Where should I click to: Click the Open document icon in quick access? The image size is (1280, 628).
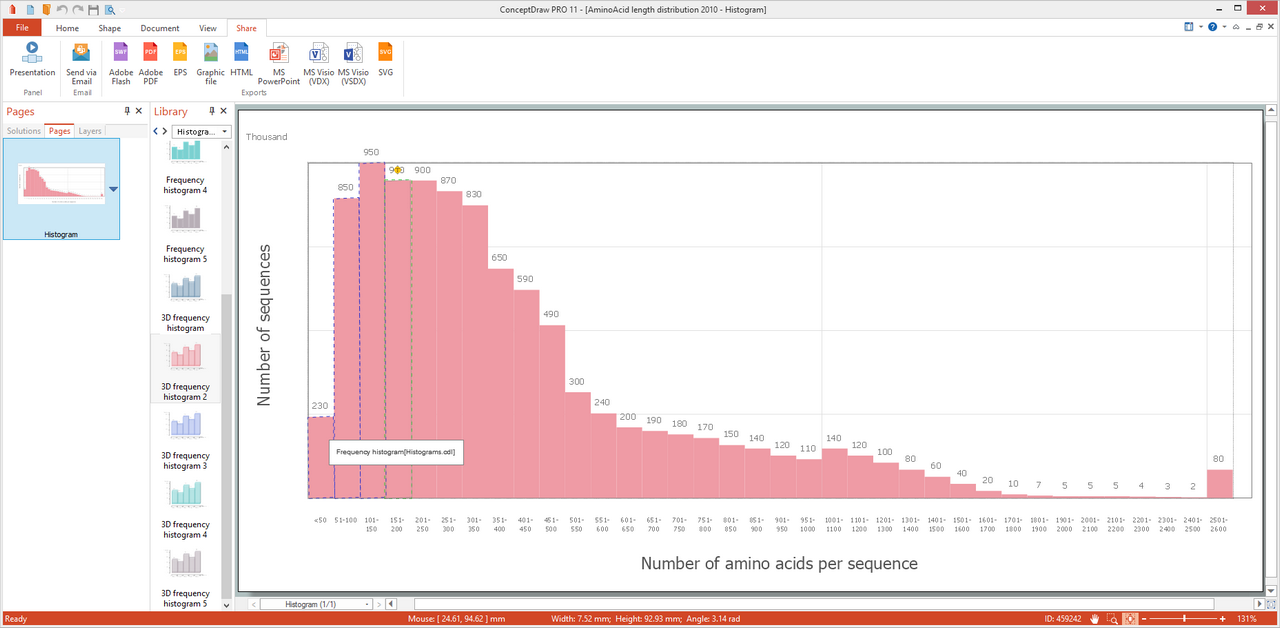pos(45,9)
